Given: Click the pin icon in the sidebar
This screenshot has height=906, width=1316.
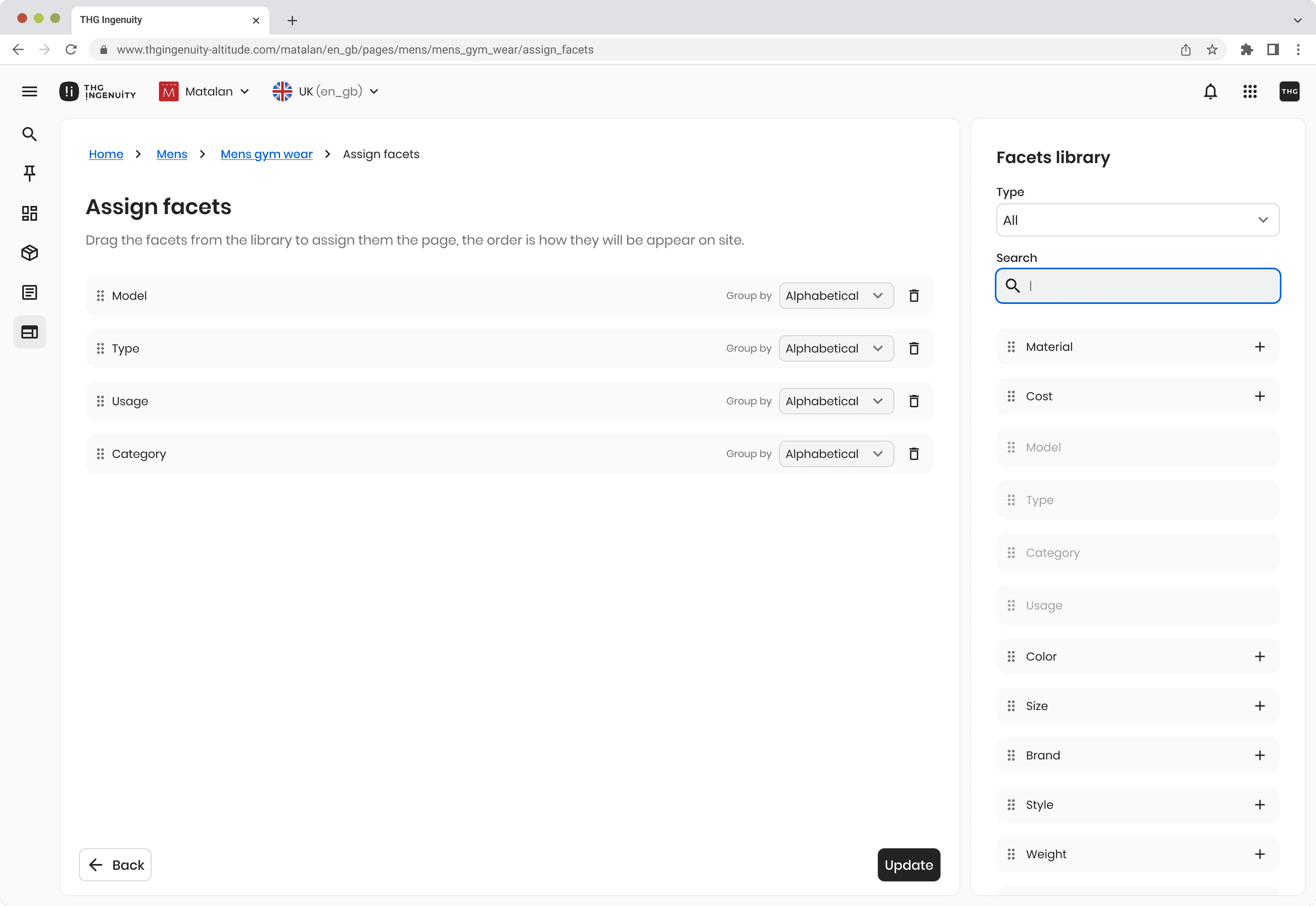Looking at the screenshot, I should pos(30,173).
